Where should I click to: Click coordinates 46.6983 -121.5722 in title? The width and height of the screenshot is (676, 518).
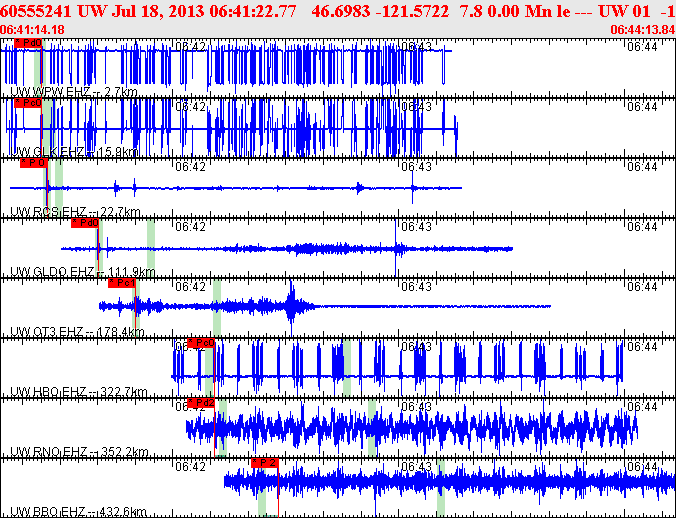point(380,11)
